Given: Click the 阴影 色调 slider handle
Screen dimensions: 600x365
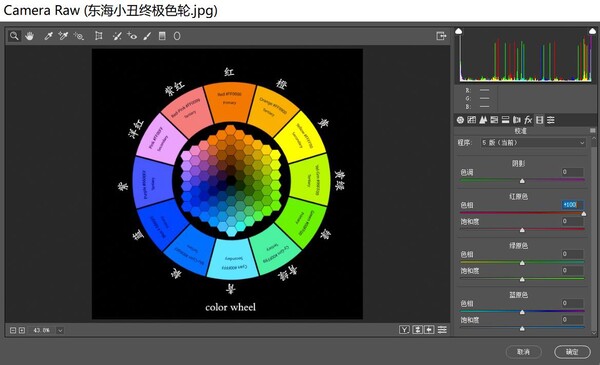Looking at the screenshot, I should pyautogui.click(x=522, y=181).
